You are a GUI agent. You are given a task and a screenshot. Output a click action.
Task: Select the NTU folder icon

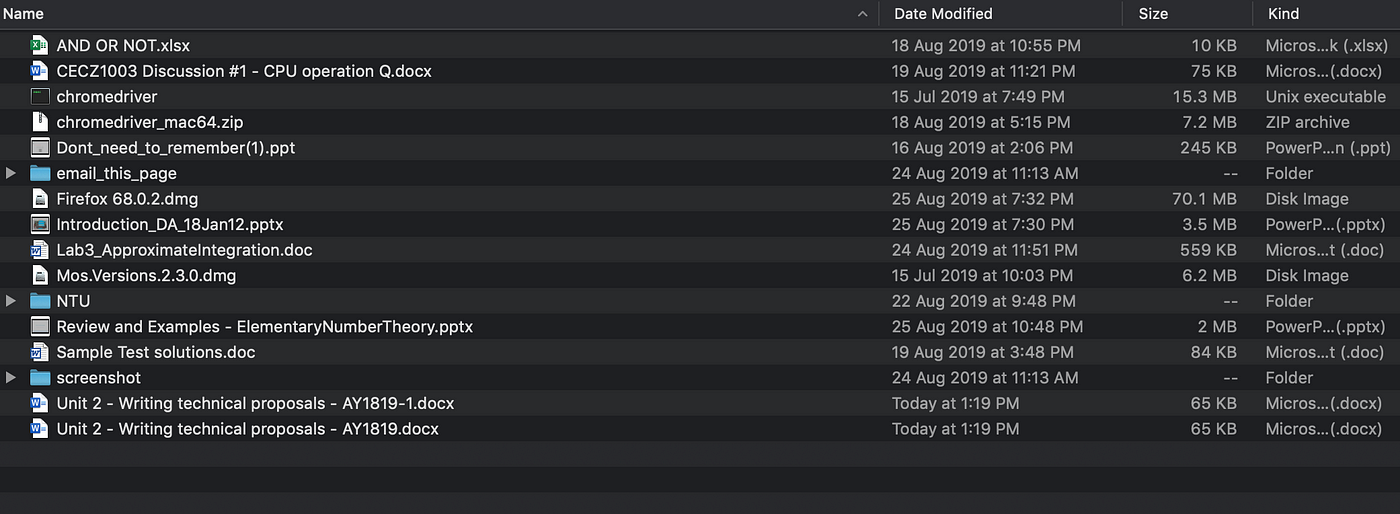39,301
